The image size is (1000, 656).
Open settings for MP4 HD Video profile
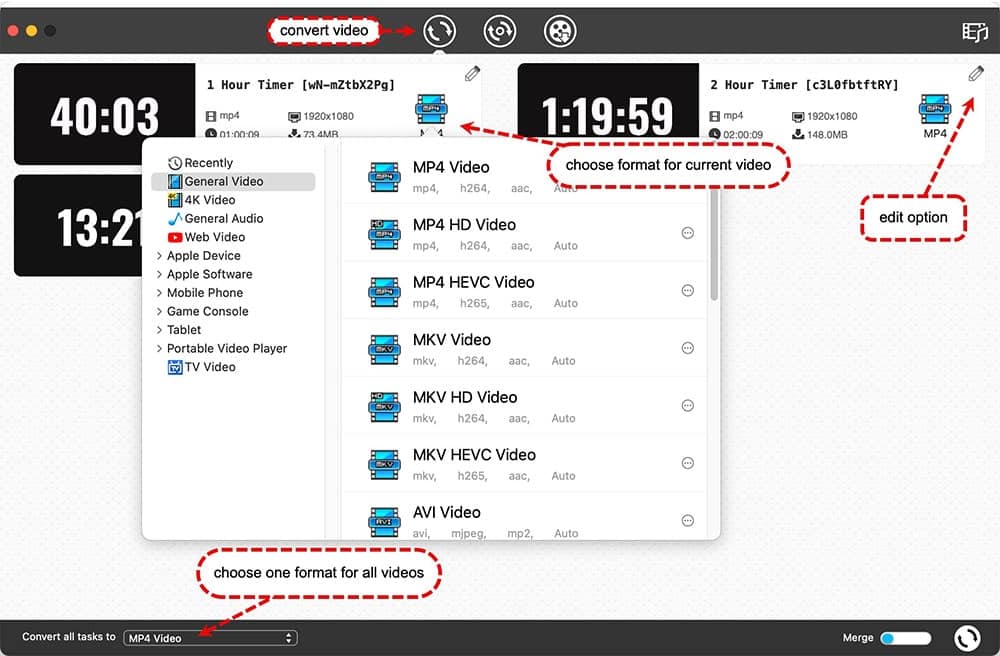[687, 232]
